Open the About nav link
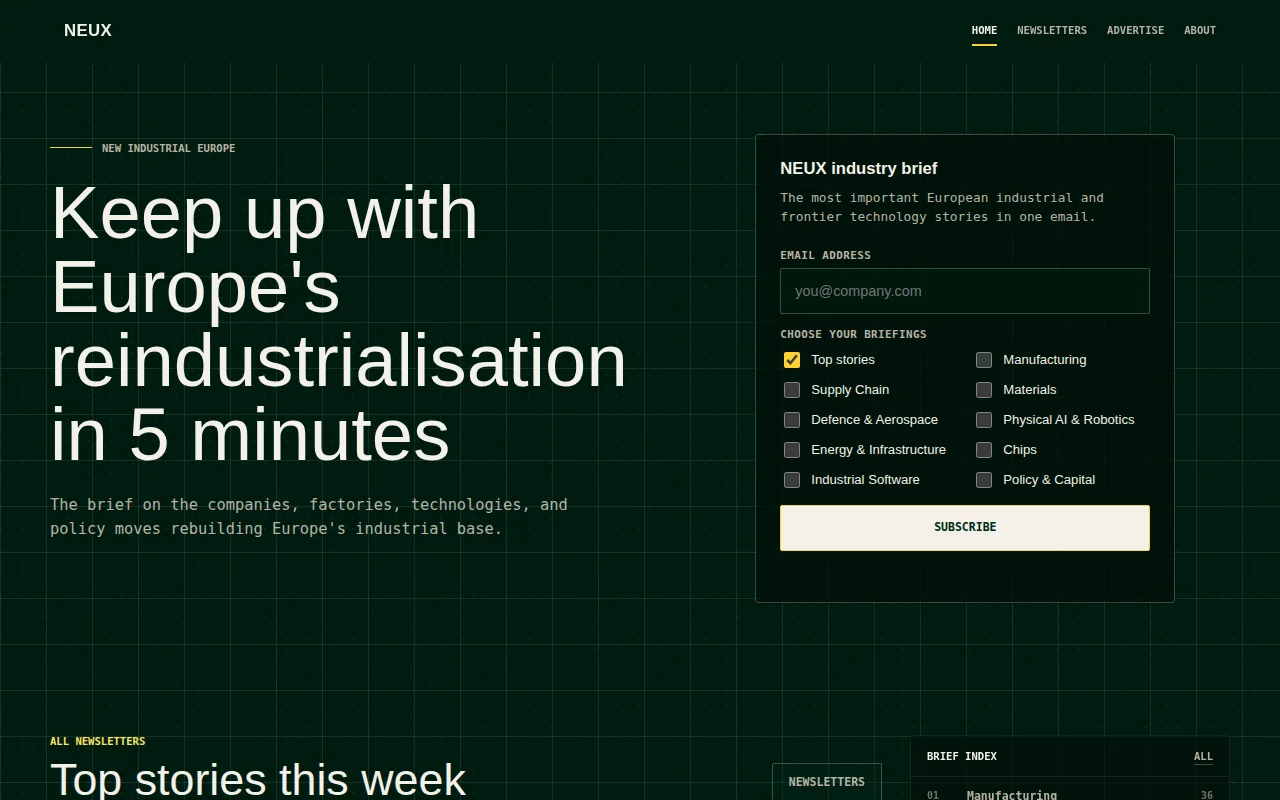This screenshot has width=1280, height=800. 1200,30
